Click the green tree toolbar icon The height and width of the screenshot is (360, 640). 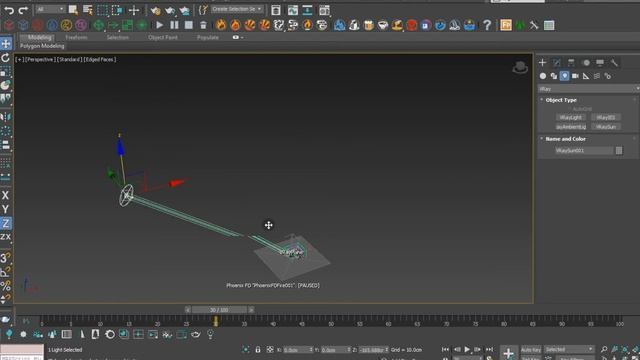coord(520,25)
